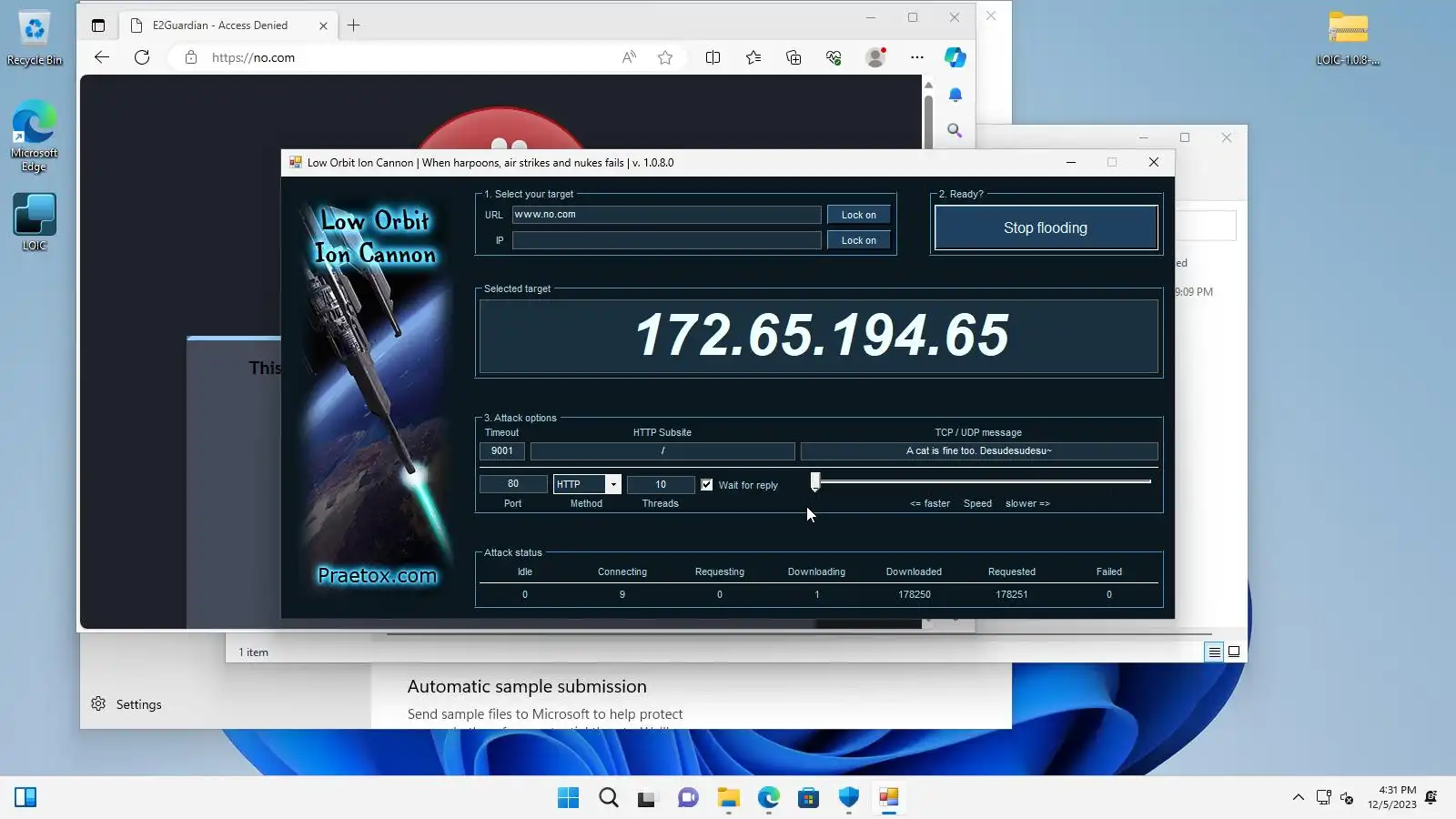The height and width of the screenshot is (819, 1456).
Task: Click the empty IP field in LOIC
Action: point(666,240)
